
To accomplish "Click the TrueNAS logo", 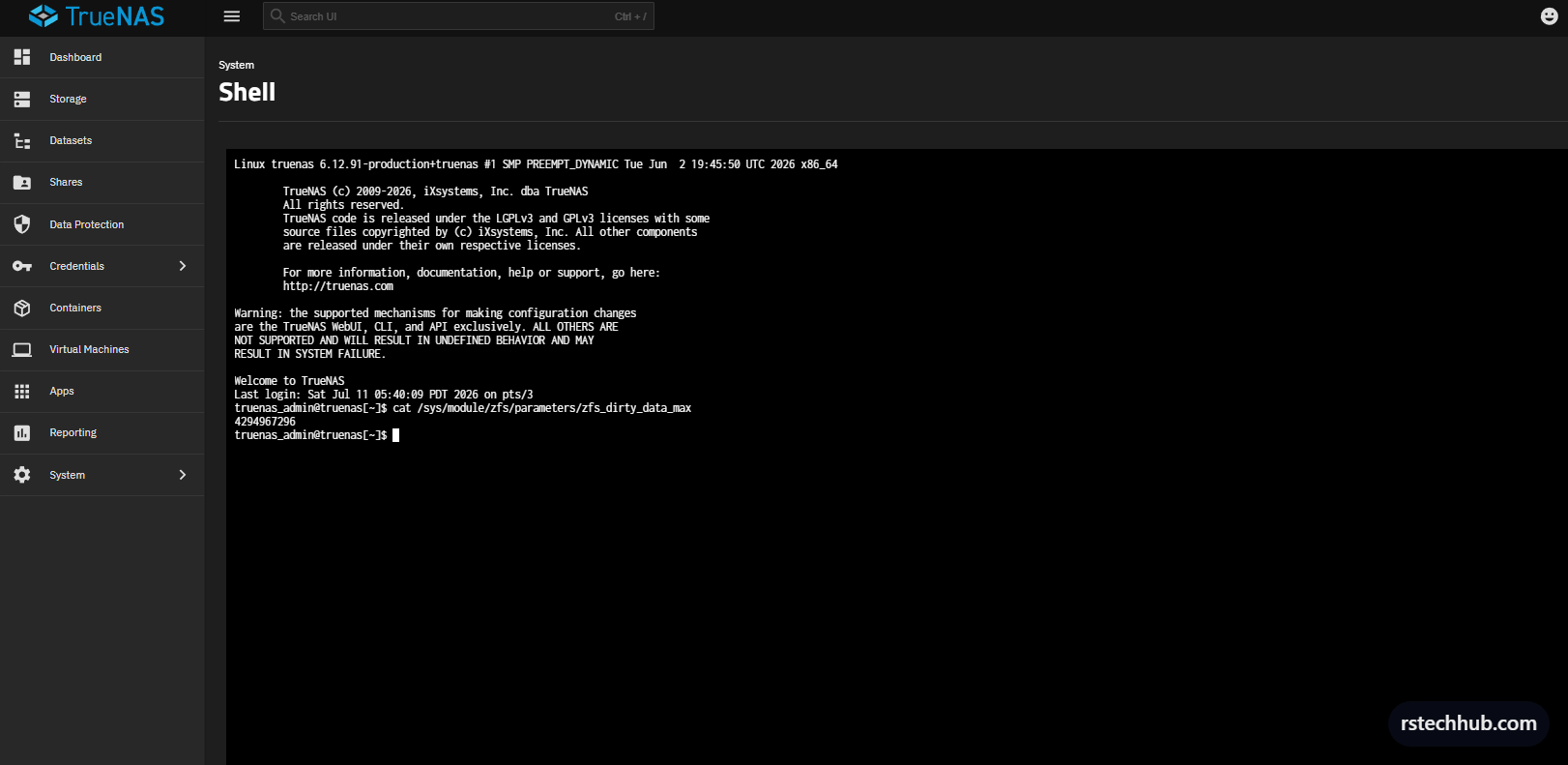I will click(97, 16).
